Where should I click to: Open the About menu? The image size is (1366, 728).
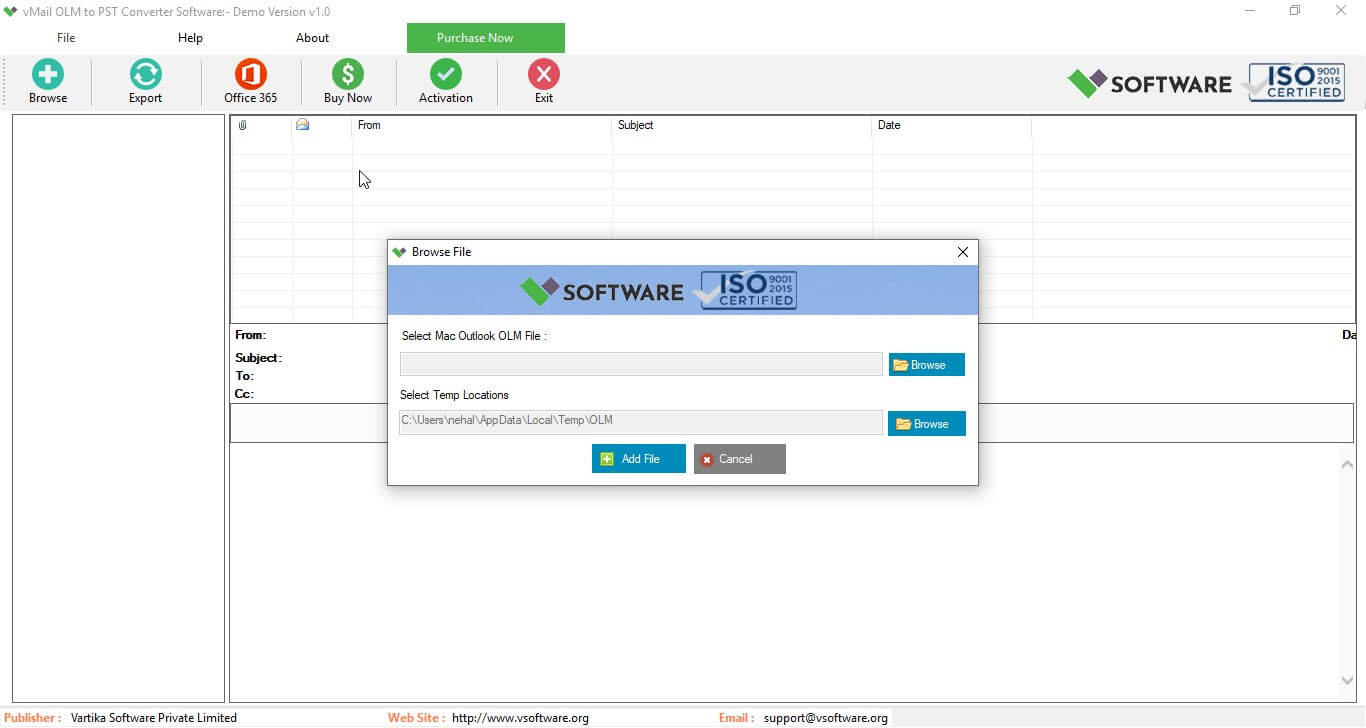coord(312,38)
